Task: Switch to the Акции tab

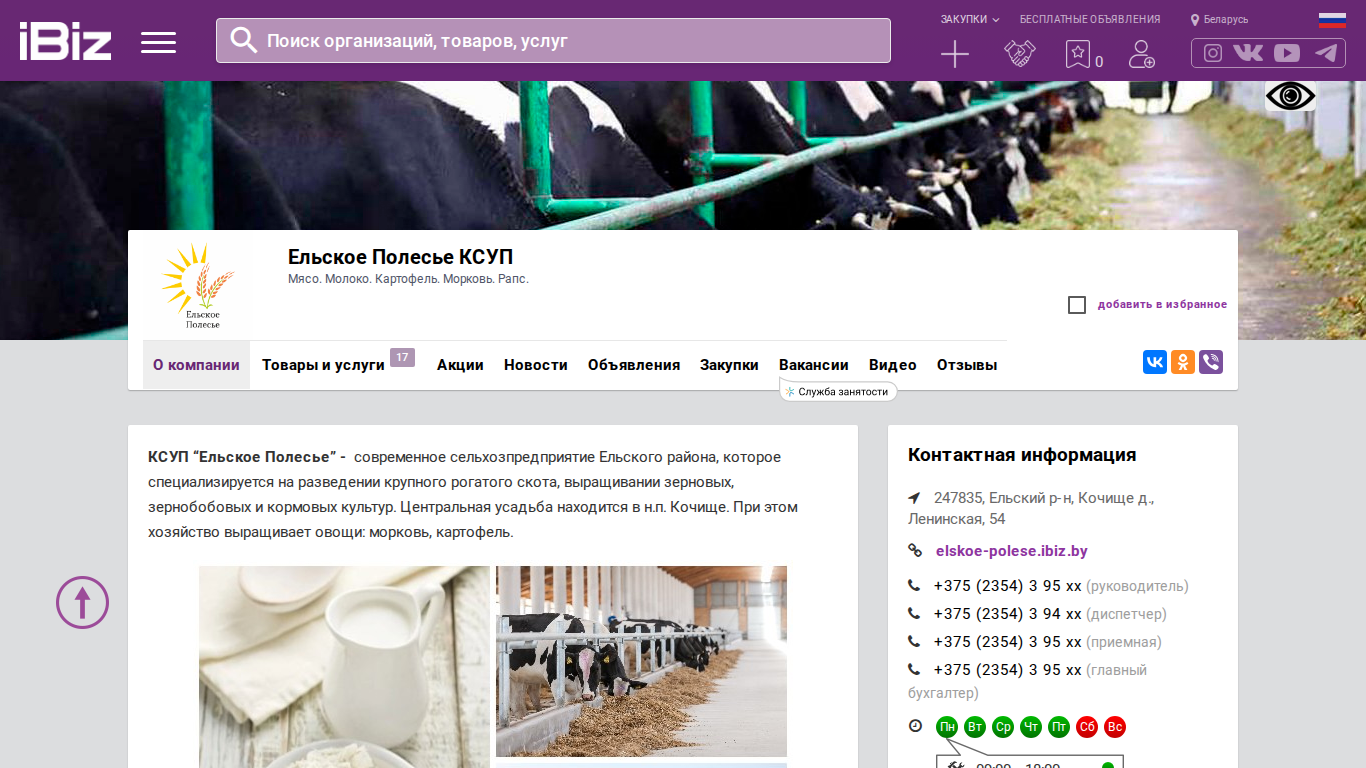Action: point(460,365)
